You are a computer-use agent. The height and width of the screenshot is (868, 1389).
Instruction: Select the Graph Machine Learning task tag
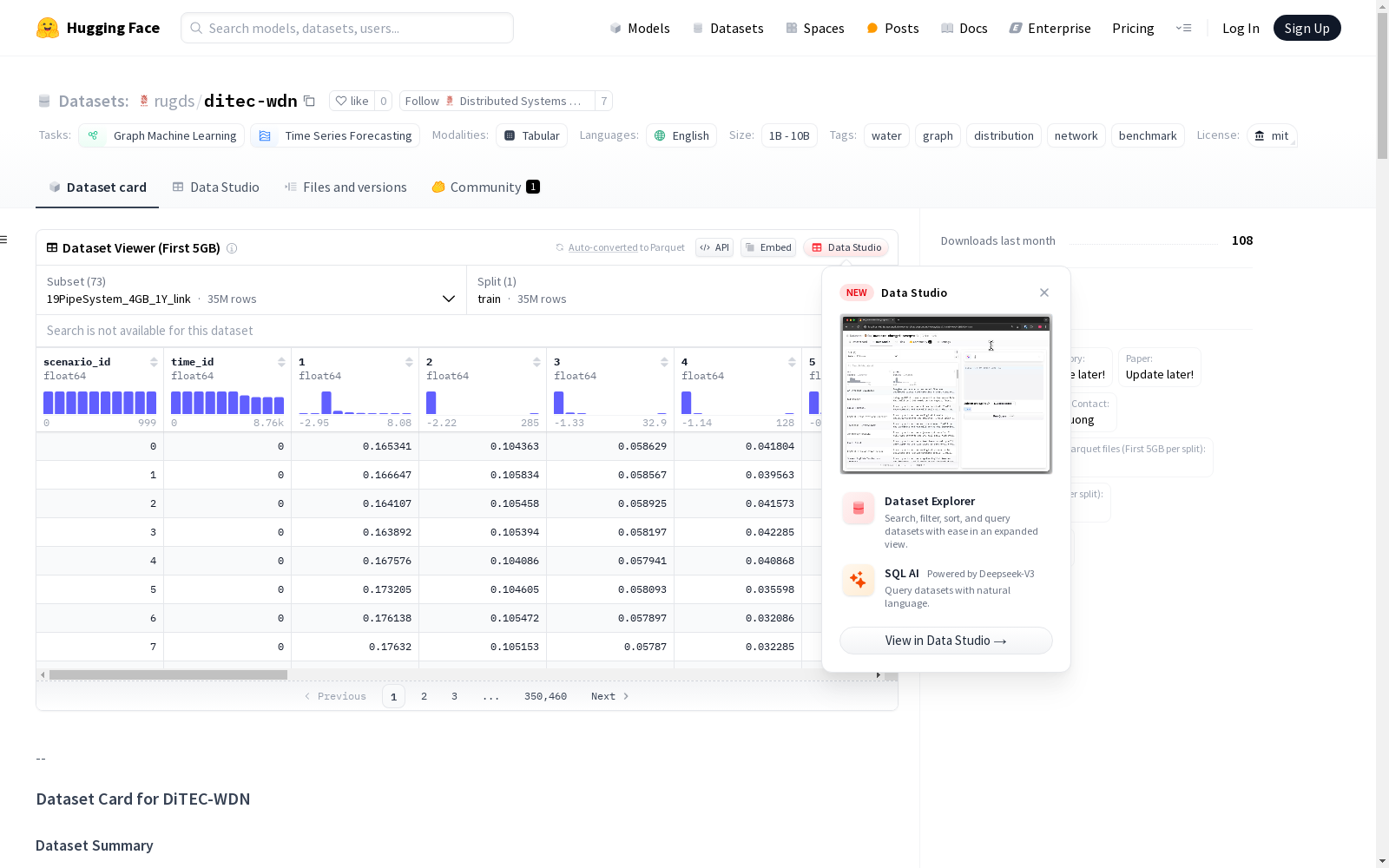point(161,135)
